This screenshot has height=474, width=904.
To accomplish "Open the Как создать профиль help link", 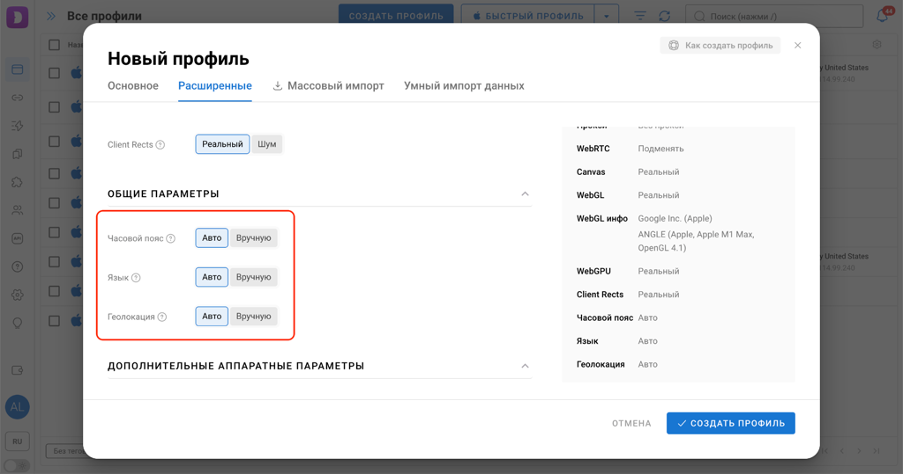I will coord(720,46).
